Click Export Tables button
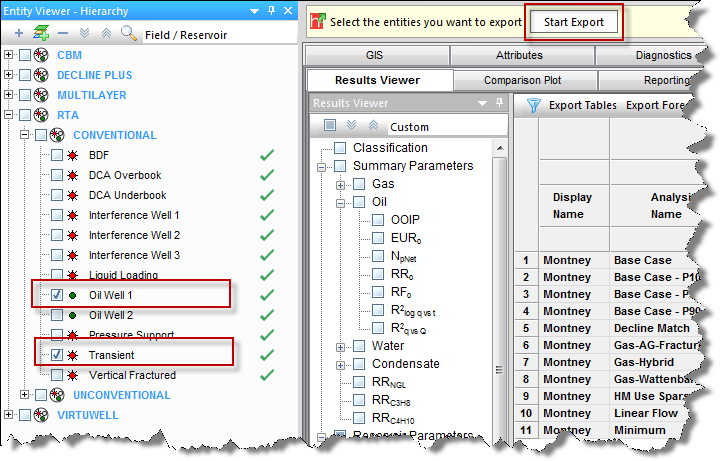Image resolution: width=720 pixels, height=461 pixels. [x=583, y=104]
